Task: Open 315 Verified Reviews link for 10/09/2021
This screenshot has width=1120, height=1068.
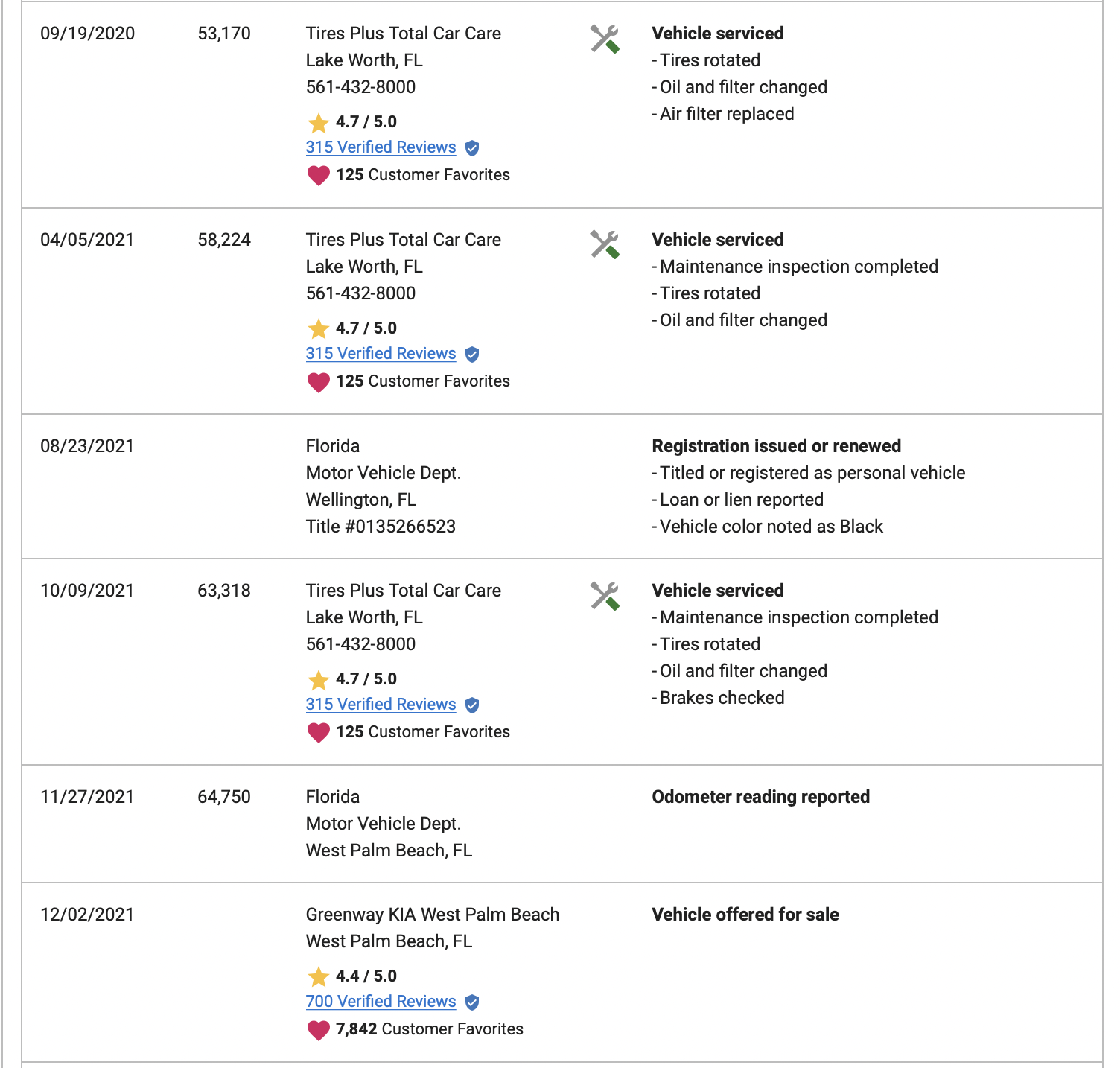Action: click(x=381, y=705)
